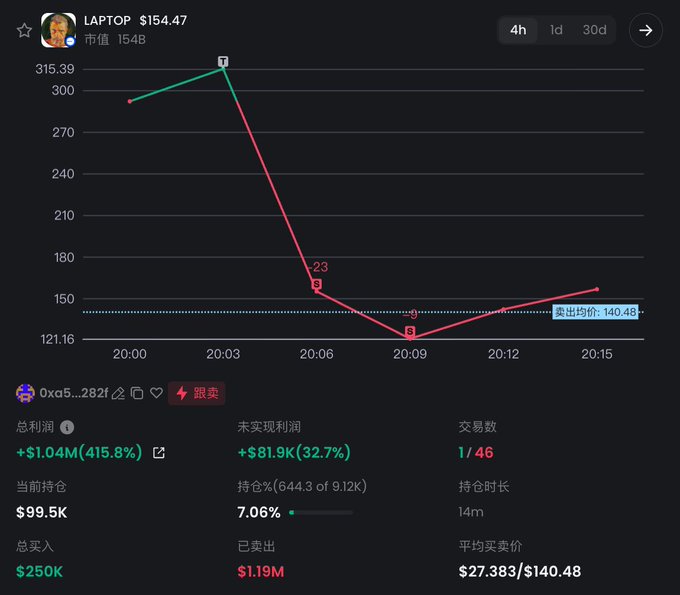680x595 pixels.
Task: Like wallet with heart icon
Action: tap(156, 393)
